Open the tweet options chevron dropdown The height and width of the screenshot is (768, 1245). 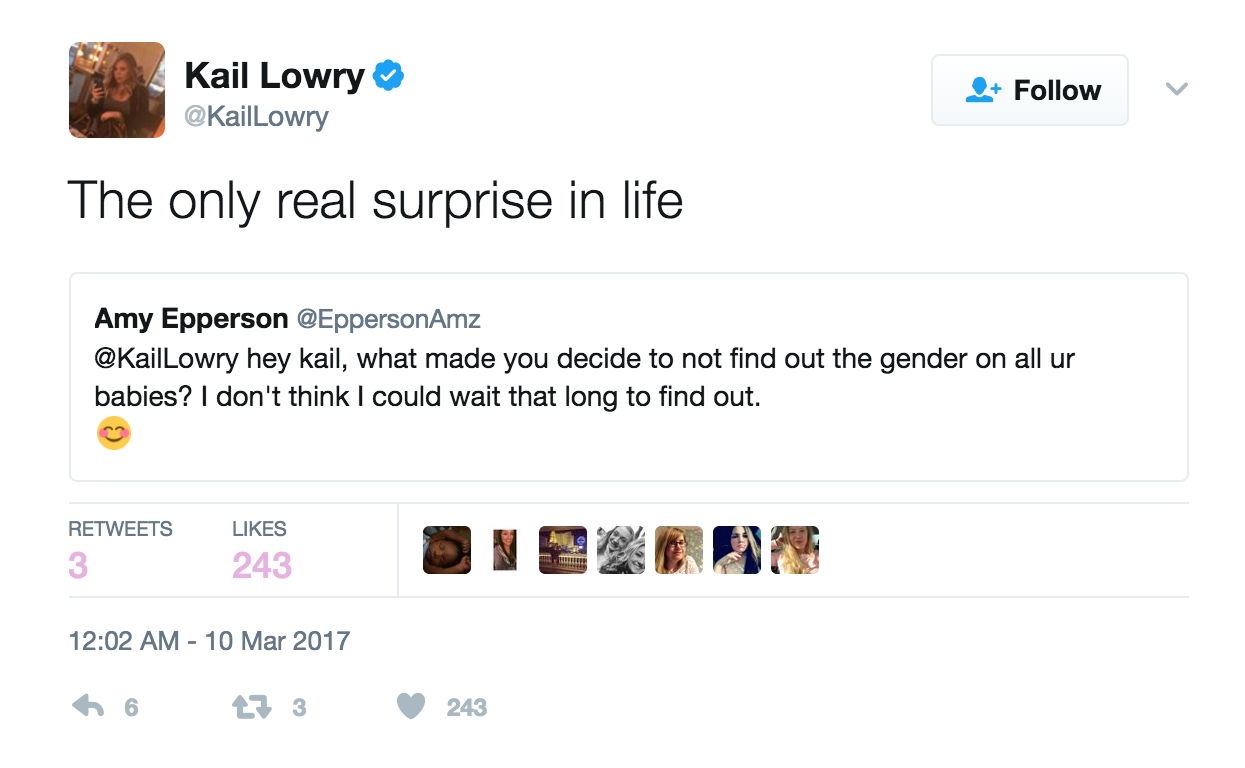point(1177,89)
